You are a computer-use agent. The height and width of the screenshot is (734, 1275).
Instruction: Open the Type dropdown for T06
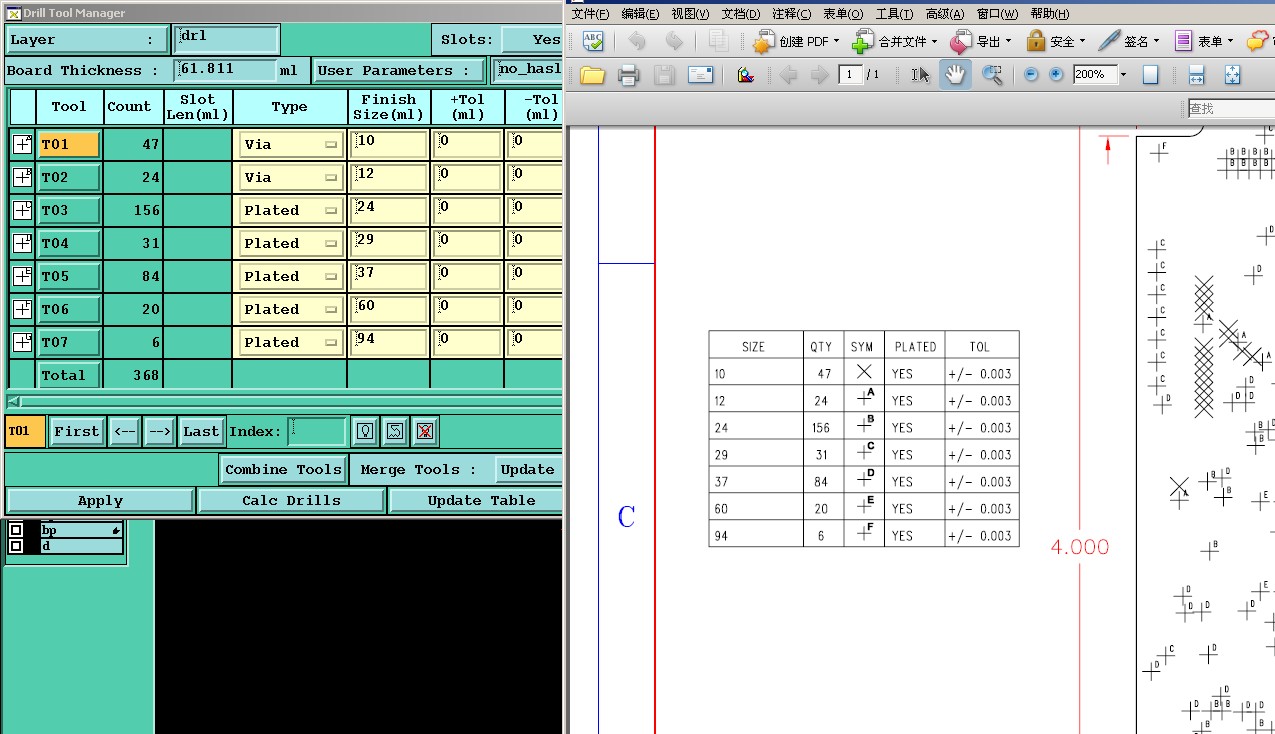[290, 309]
